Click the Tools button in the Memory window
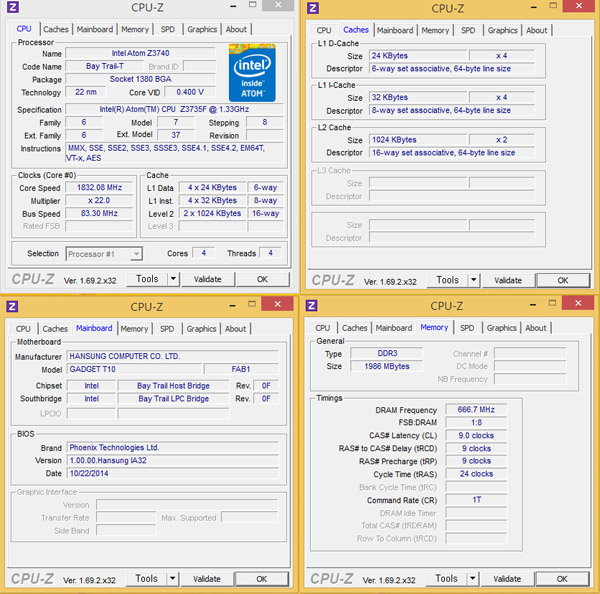The image size is (600, 594). 447,578
